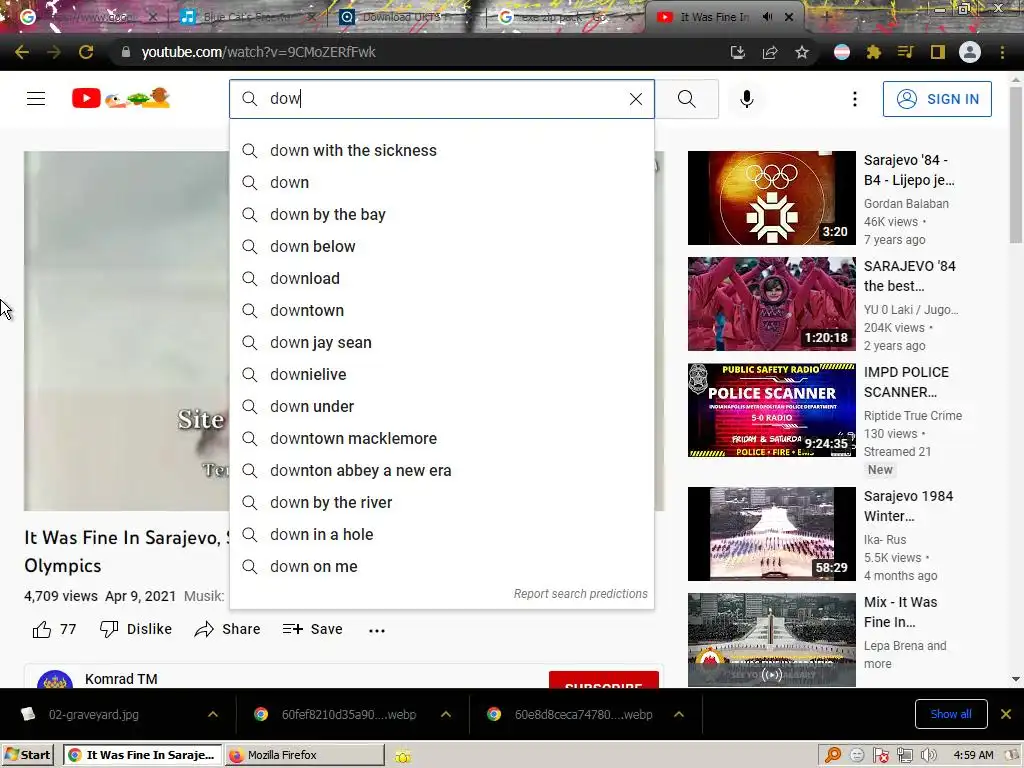The width and height of the screenshot is (1024, 768).
Task: Share the video
Action: pyautogui.click(x=227, y=630)
